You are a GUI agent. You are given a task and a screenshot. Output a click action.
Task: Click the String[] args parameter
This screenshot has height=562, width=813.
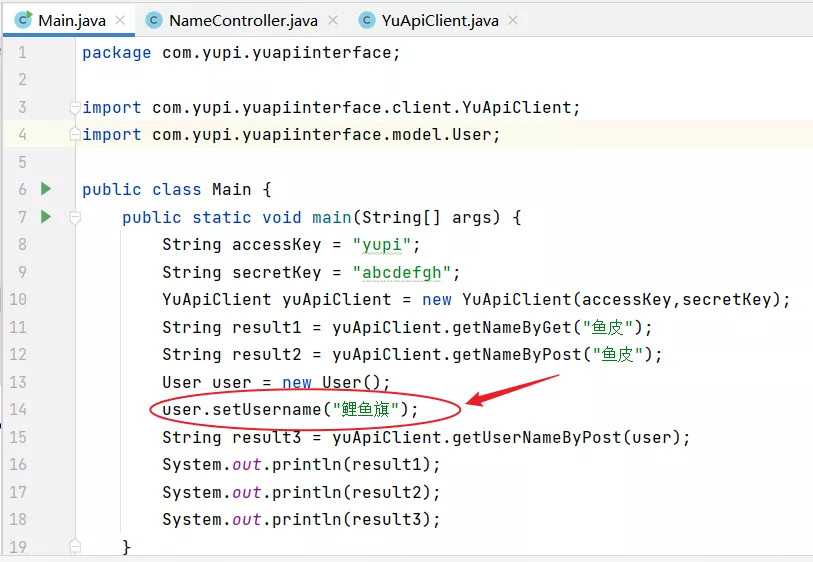coord(431,217)
